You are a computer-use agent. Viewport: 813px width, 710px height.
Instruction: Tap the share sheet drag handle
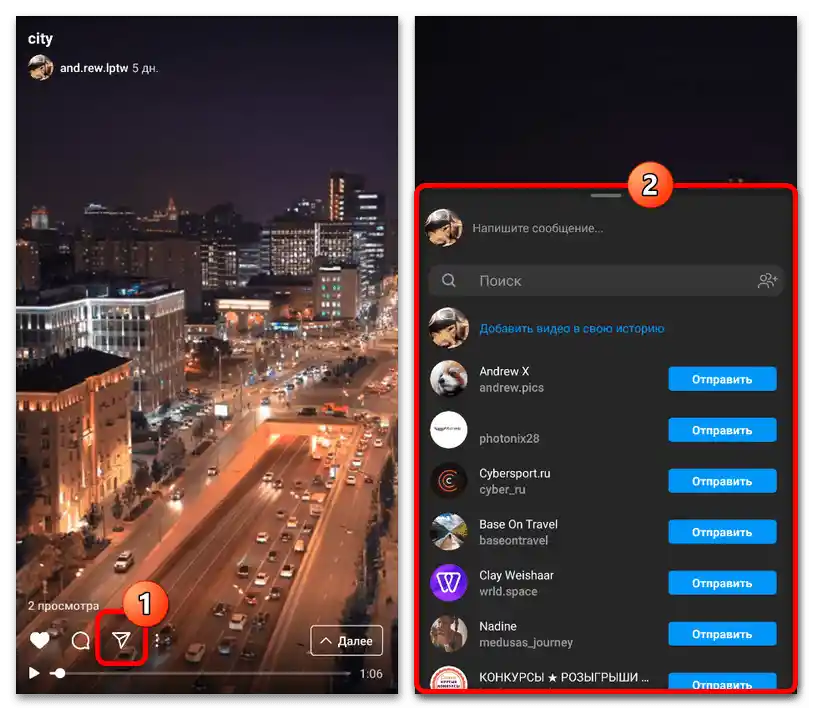pos(606,196)
